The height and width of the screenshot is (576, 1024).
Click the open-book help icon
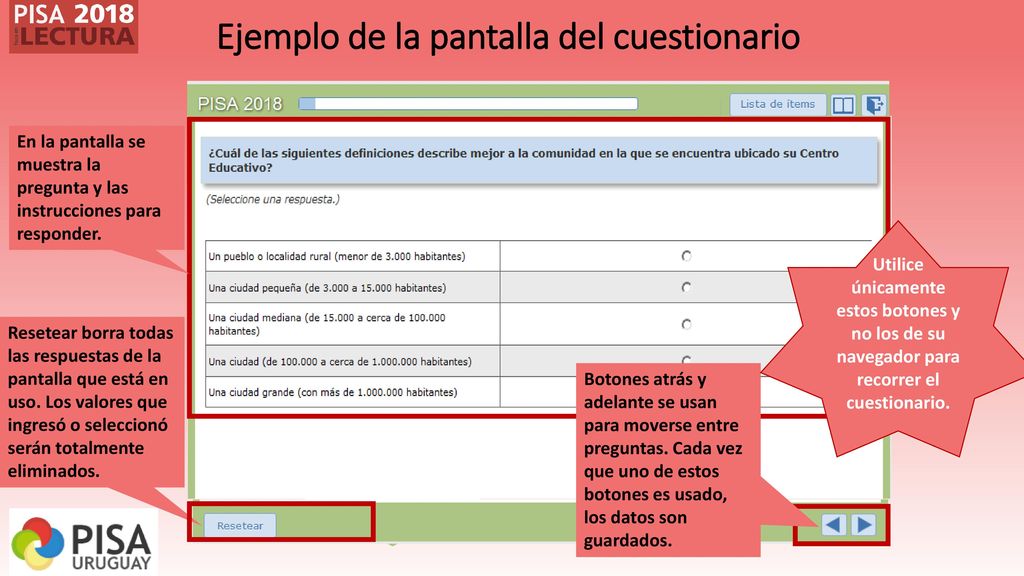click(843, 105)
